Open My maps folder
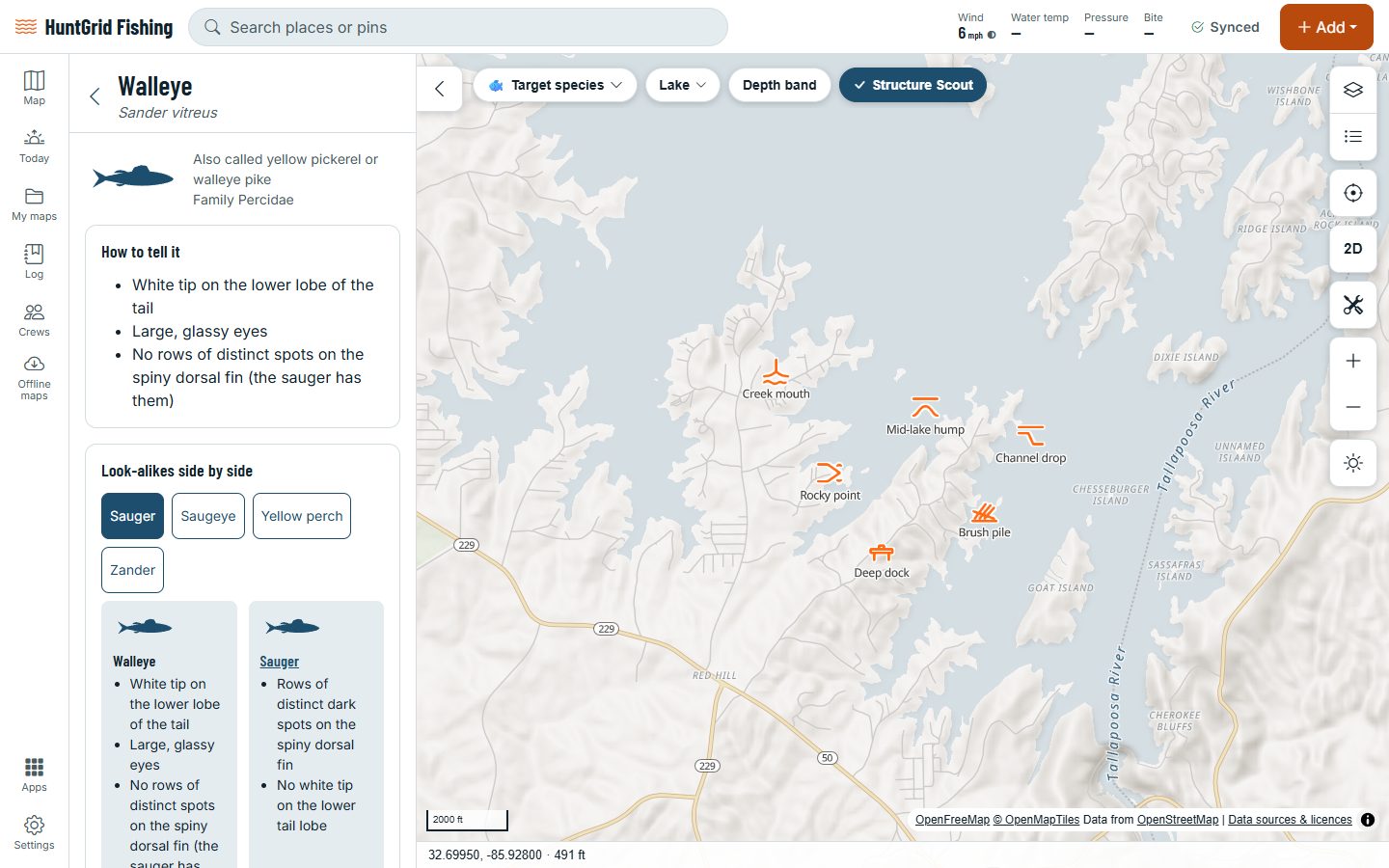1389x868 pixels. pos(34,203)
